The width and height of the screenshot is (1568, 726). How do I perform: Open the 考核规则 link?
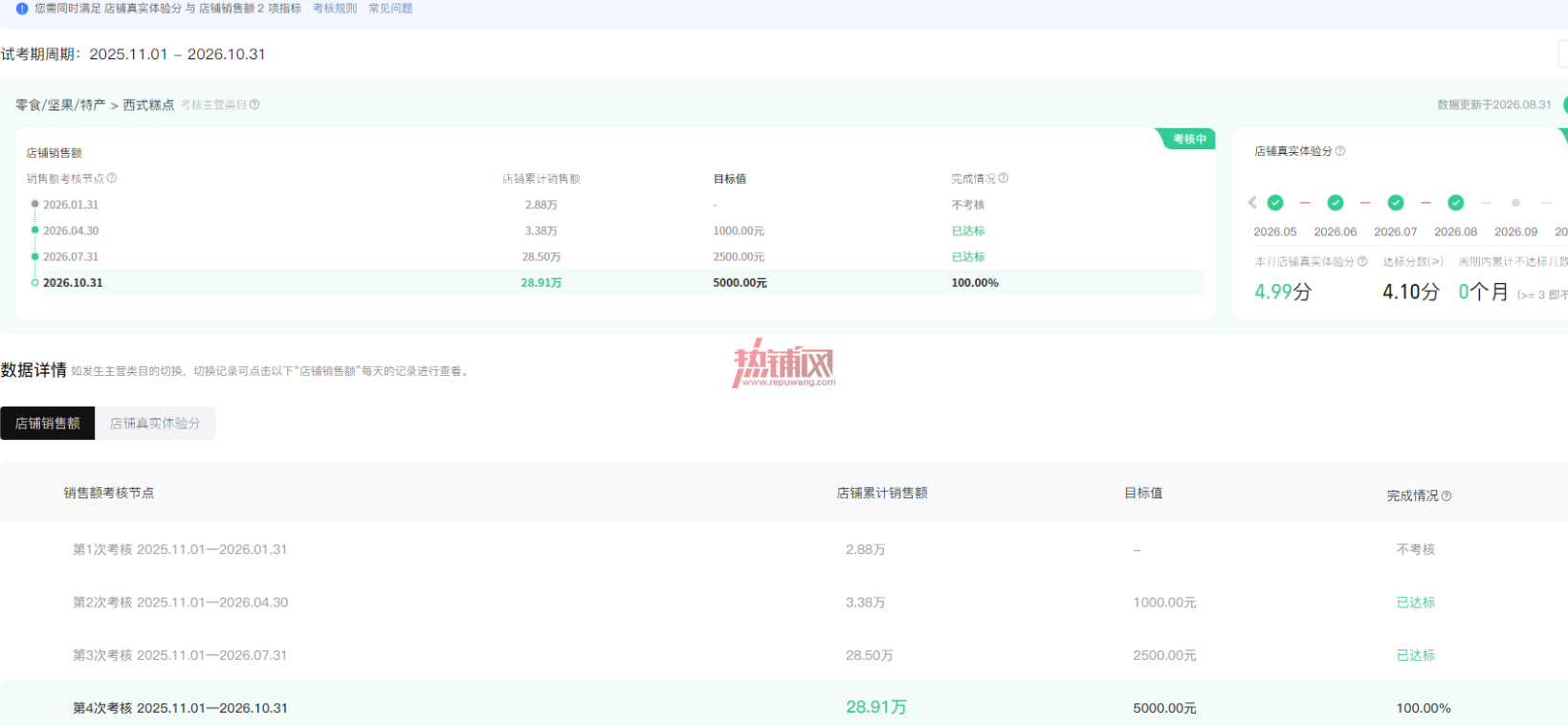[335, 9]
